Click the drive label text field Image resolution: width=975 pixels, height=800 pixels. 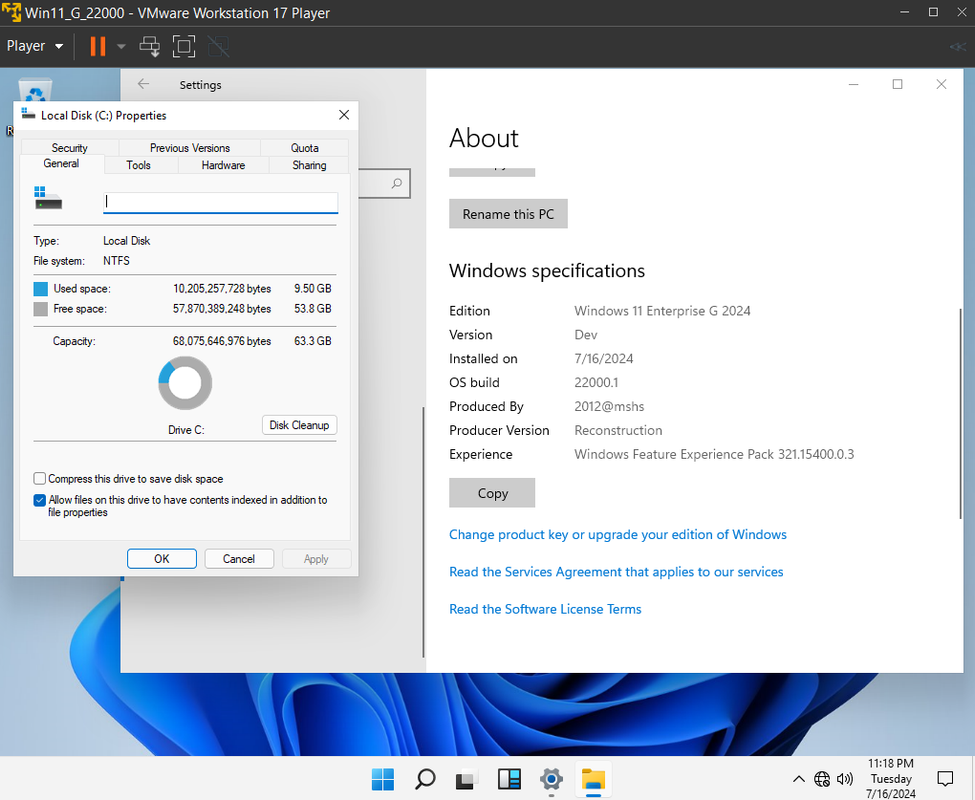(x=221, y=202)
